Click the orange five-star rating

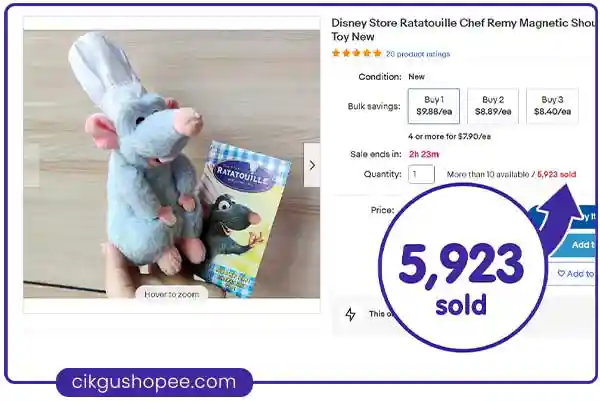(x=357, y=53)
